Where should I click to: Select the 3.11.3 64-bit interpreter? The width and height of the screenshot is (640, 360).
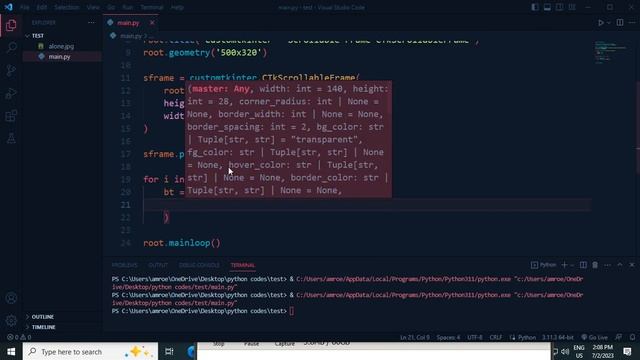click(x=558, y=337)
